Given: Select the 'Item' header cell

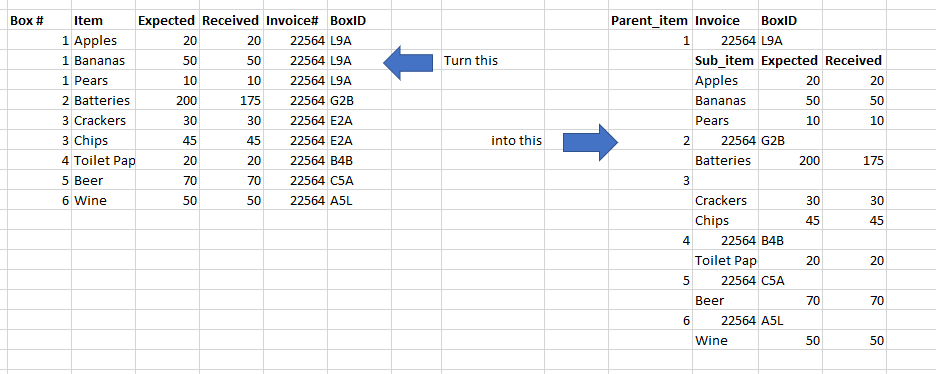Looking at the screenshot, I should (x=104, y=21).
